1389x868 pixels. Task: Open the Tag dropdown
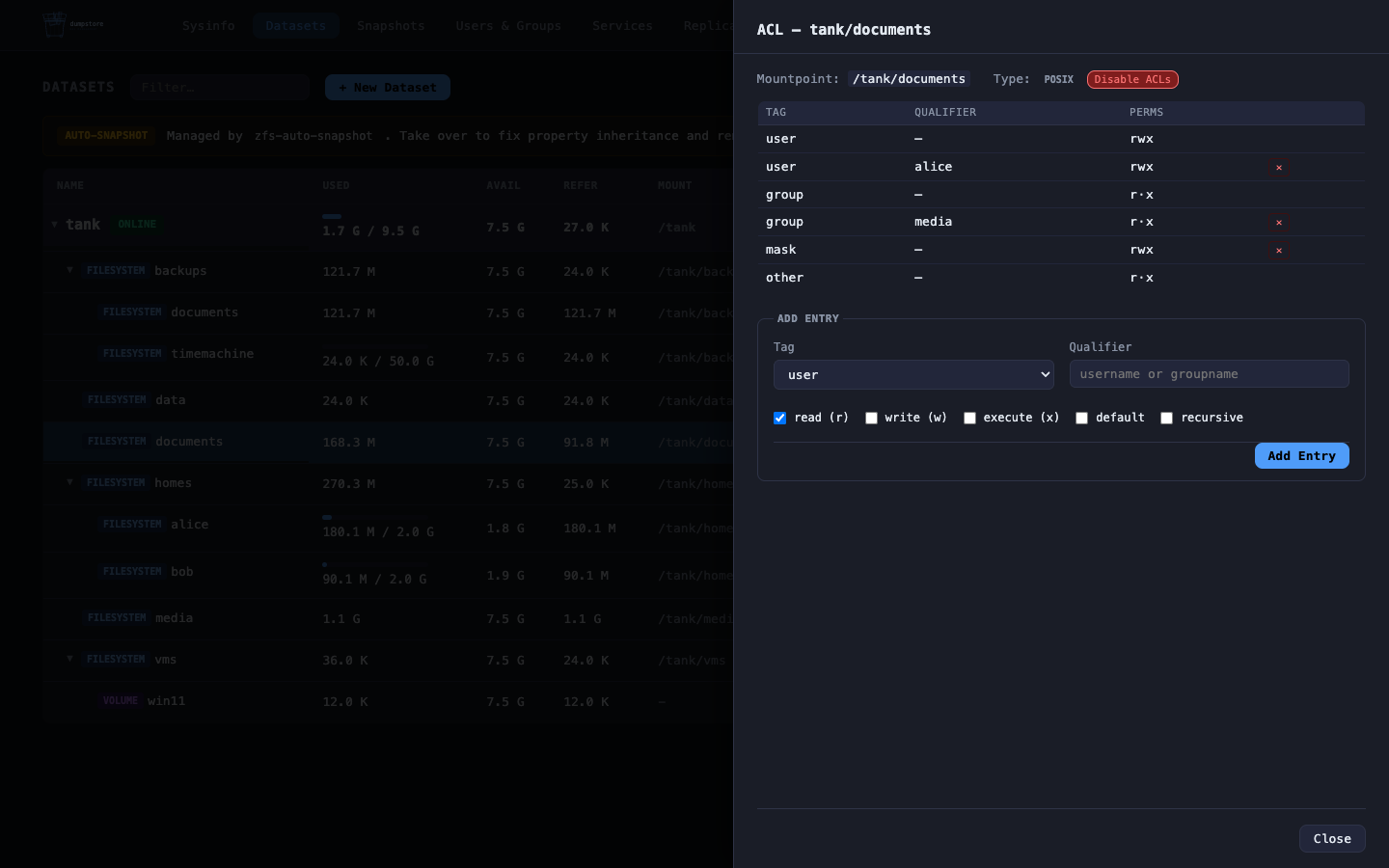913,374
